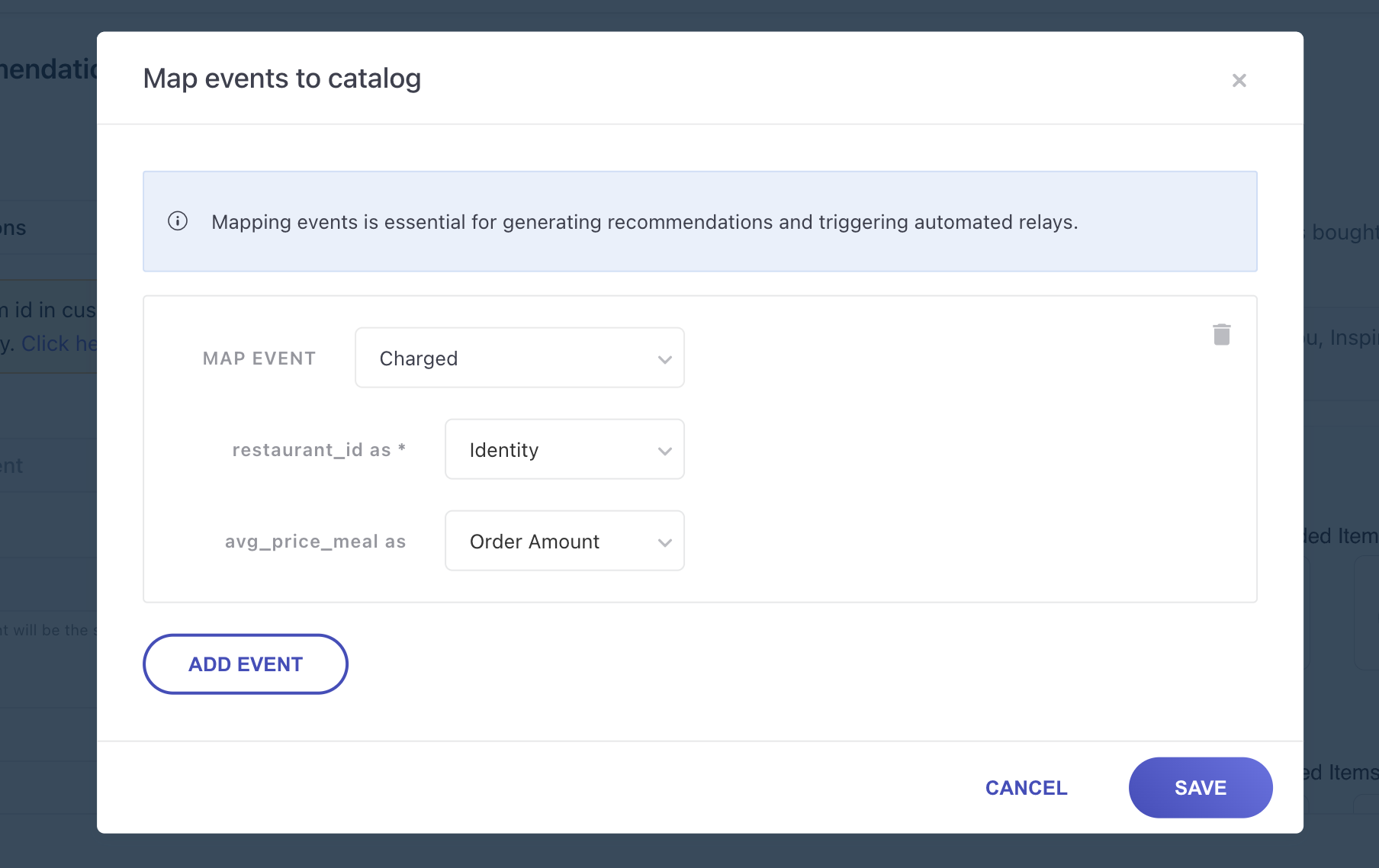1379x868 pixels.
Task: Click the 'Inspi' text behind the dialog
Action: pyautogui.click(x=1353, y=337)
